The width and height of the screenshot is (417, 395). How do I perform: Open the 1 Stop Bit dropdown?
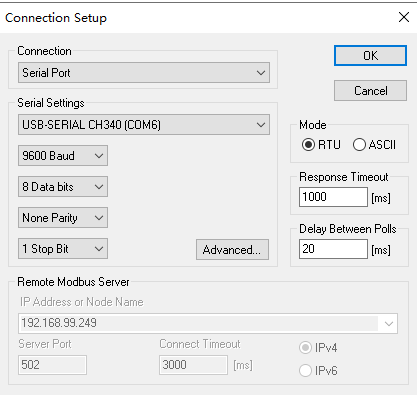[x=63, y=248]
